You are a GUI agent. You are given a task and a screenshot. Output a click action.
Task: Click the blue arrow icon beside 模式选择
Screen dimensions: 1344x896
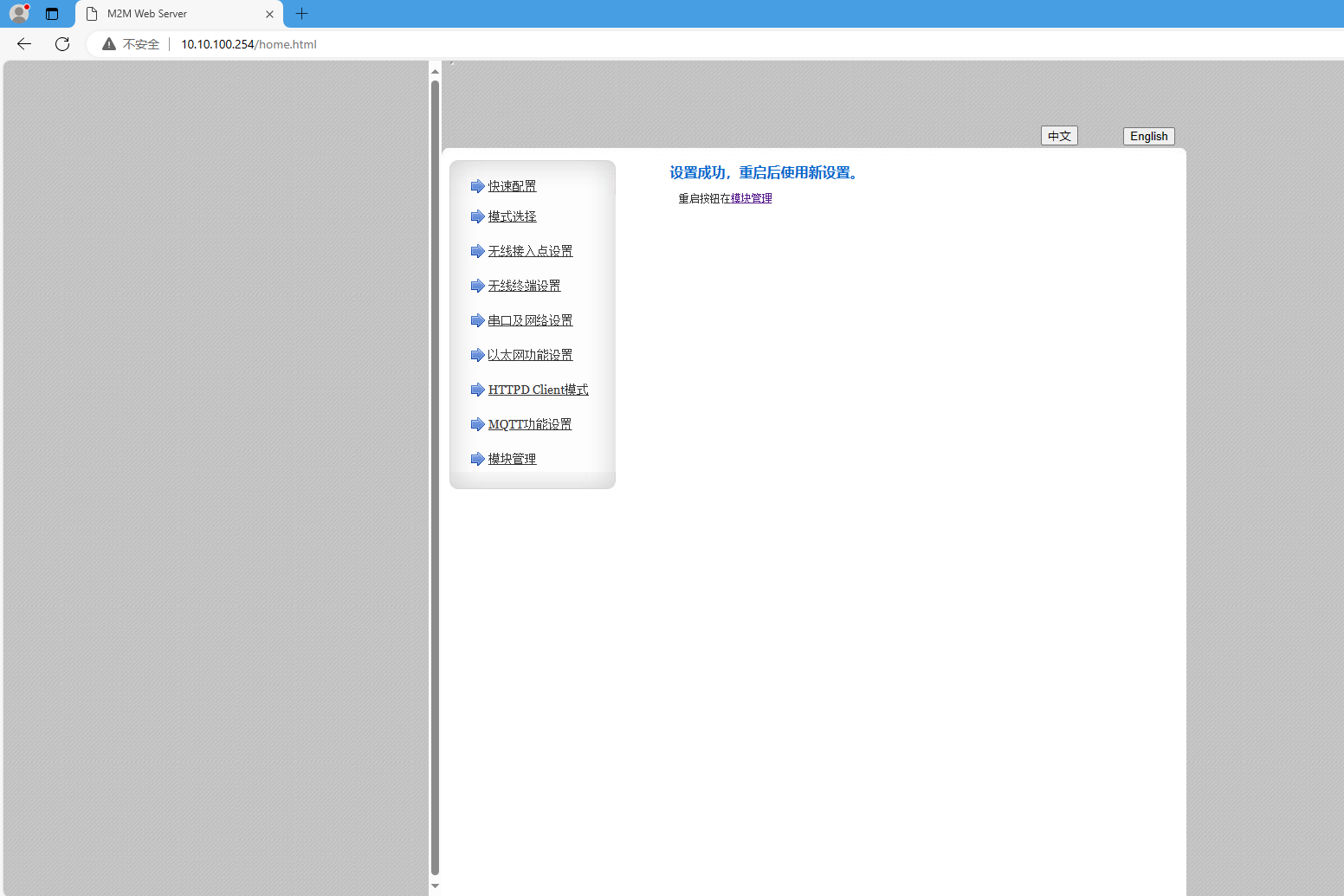(x=477, y=216)
